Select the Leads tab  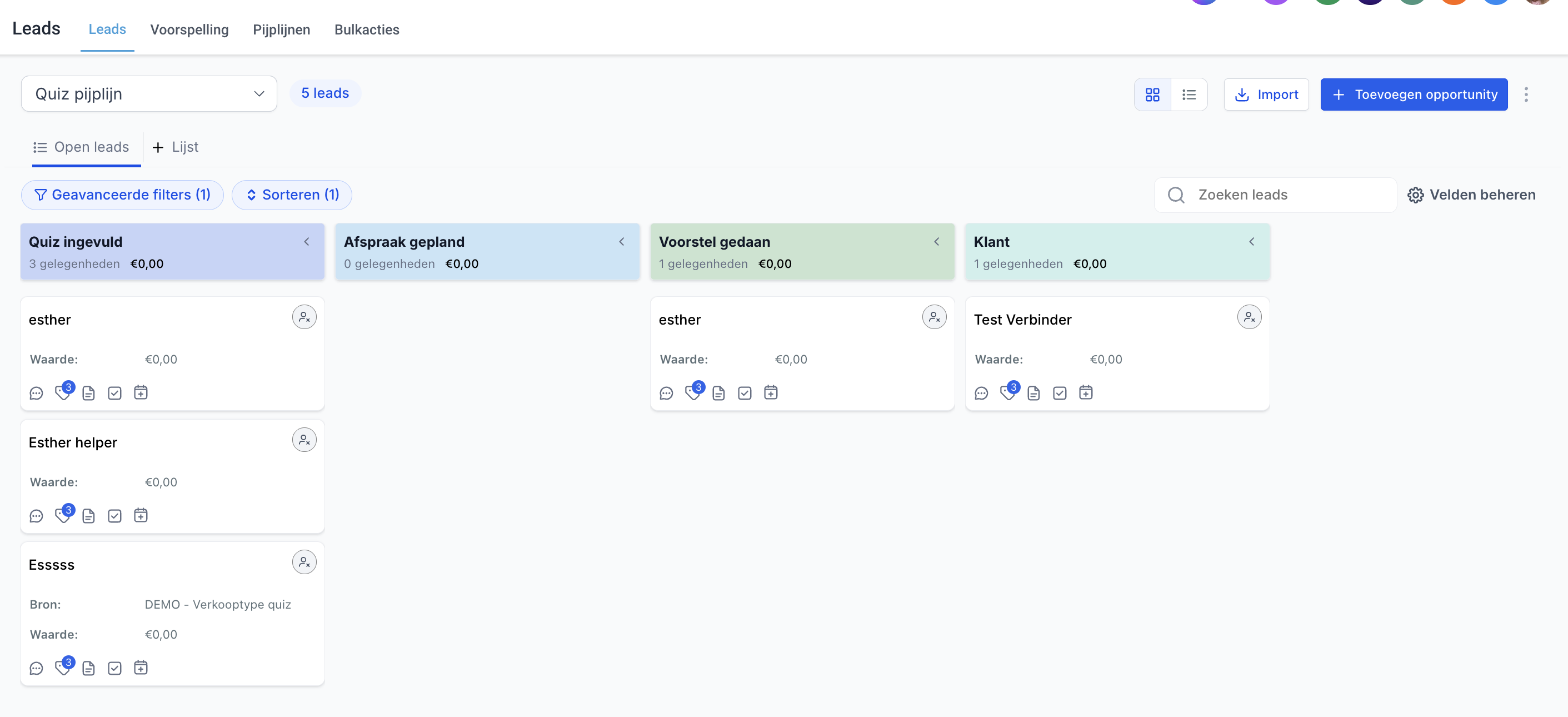click(107, 29)
